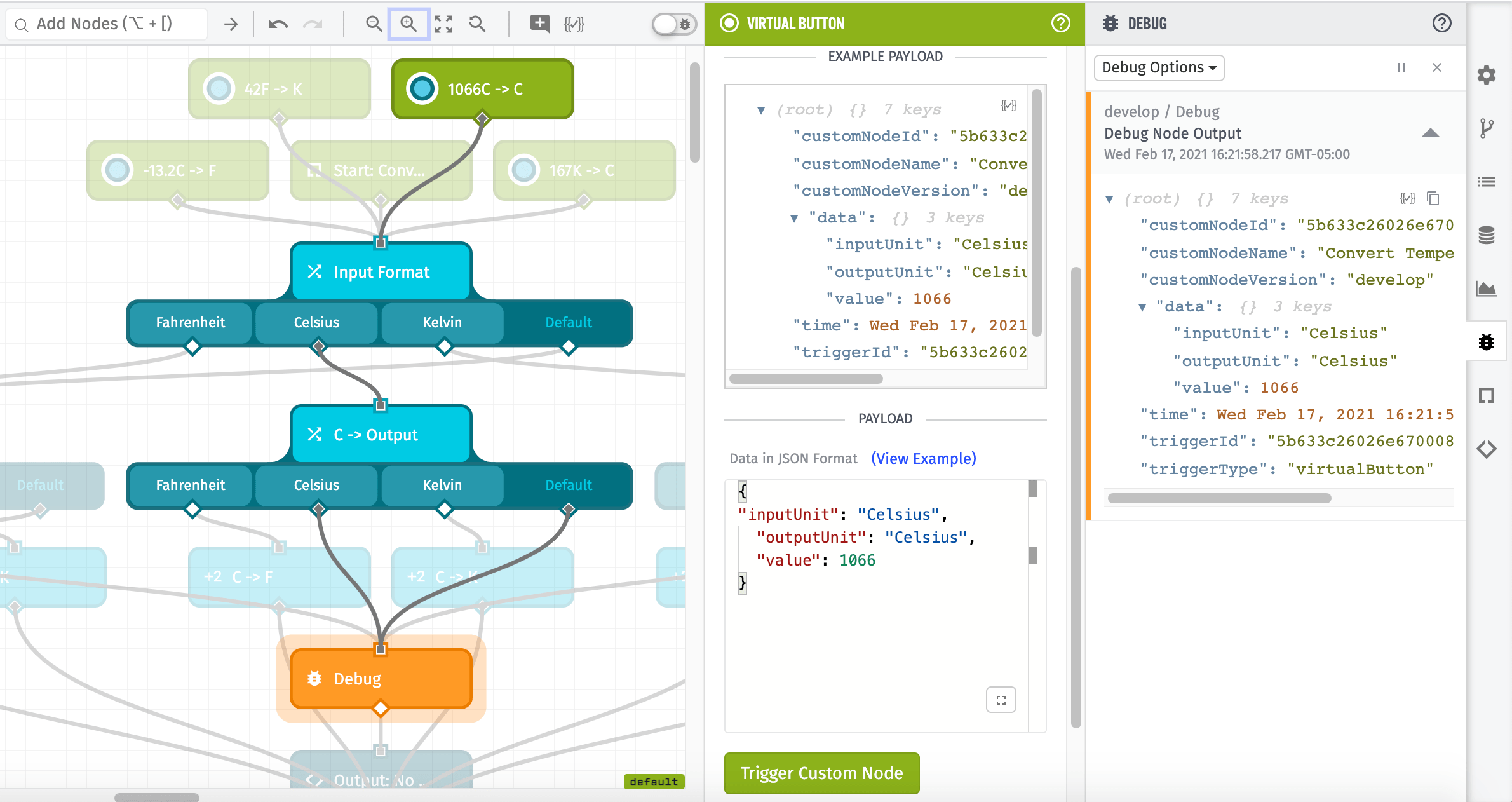Viewport: 1512px width, 802px height.
Task: Copy debug output with clipboard icon
Action: 1433,198
